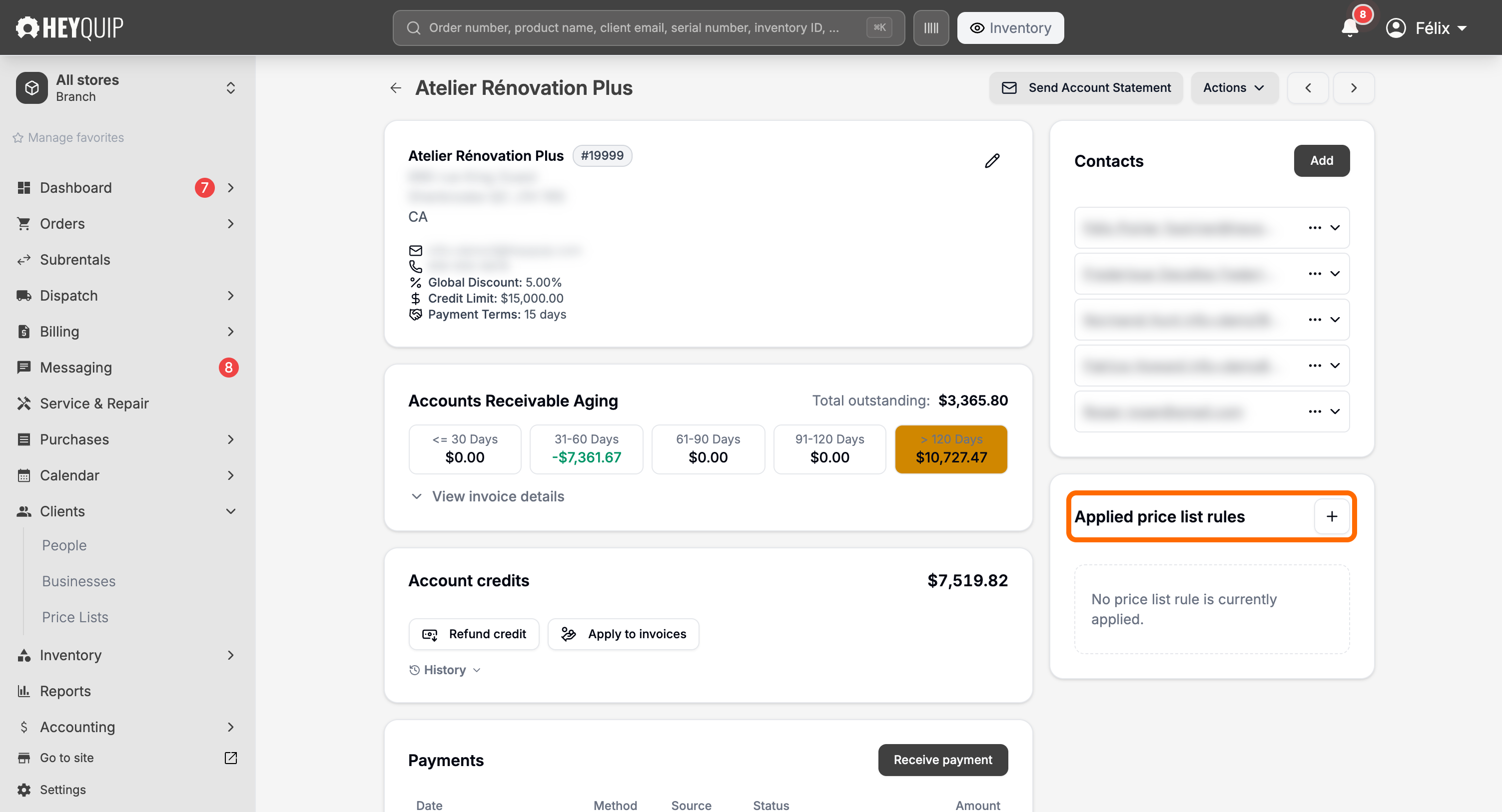Open the HEYQUIP logo home
This screenshot has width=1502, height=812.
click(69, 27)
